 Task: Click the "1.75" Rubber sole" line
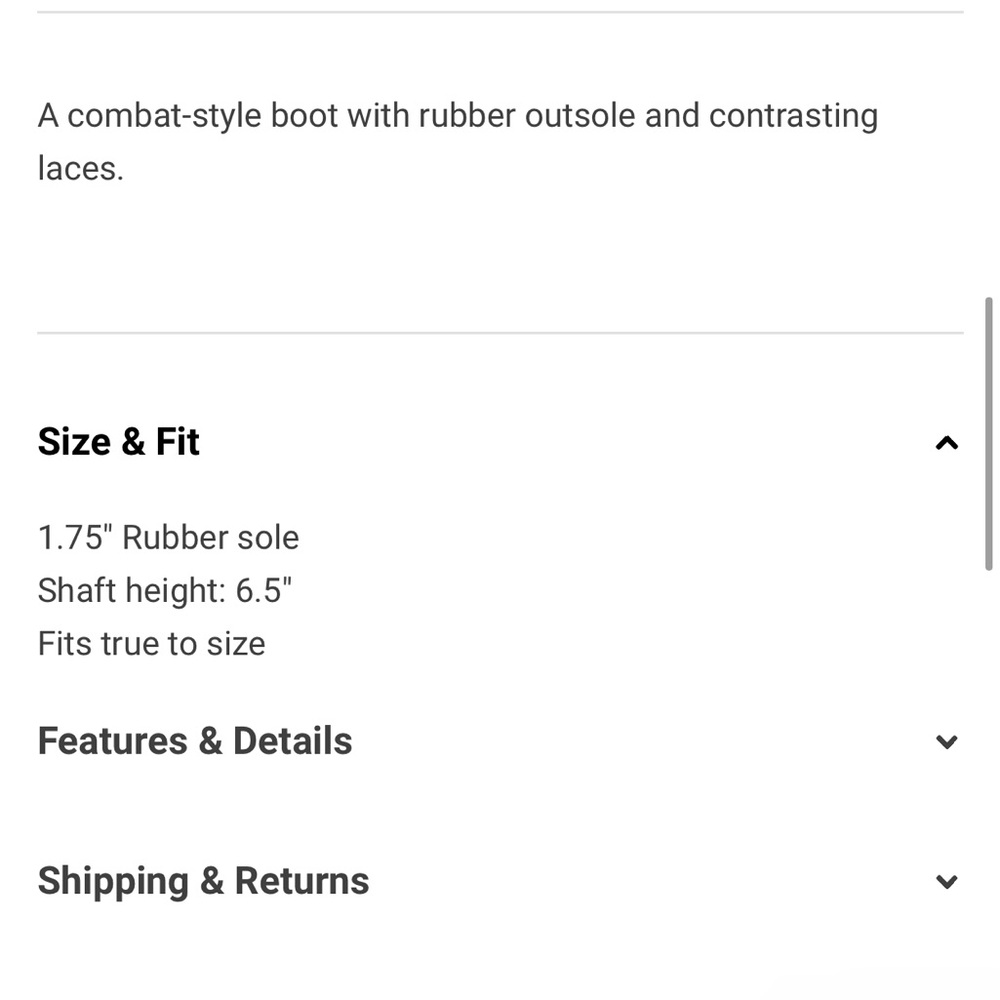tap(168, 538)
